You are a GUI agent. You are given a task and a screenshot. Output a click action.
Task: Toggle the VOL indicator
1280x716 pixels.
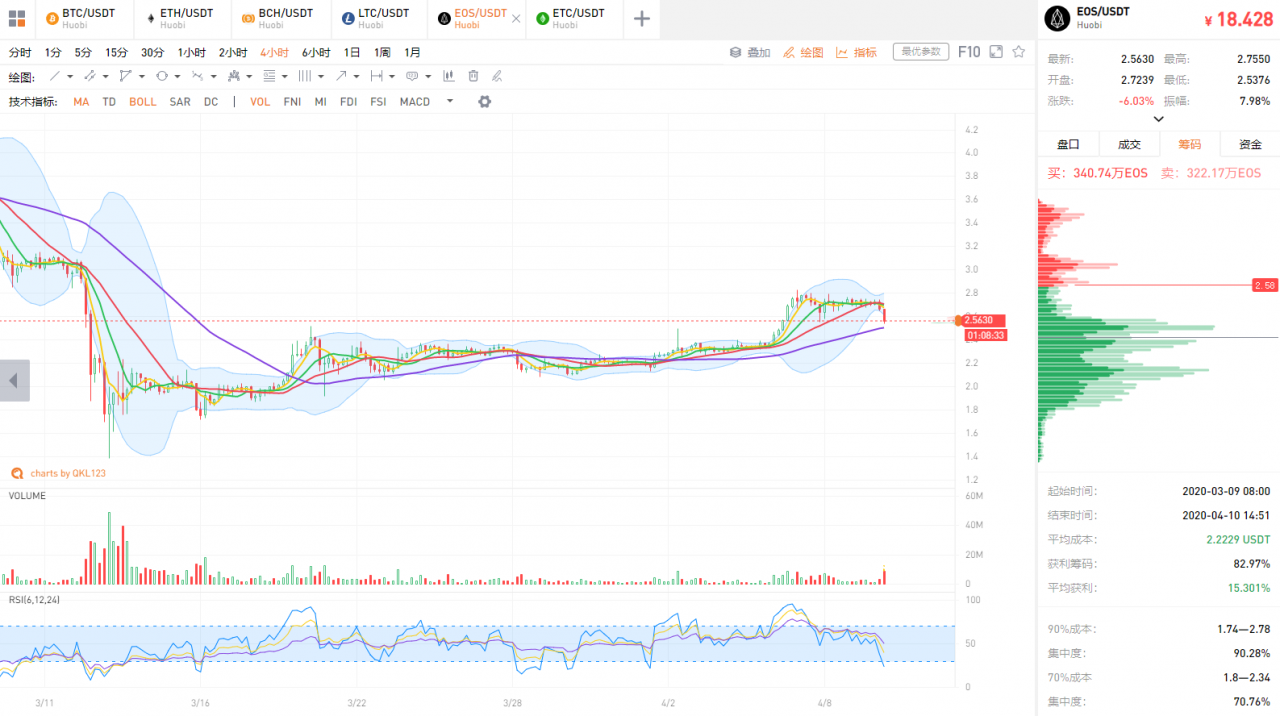[260, 102]
